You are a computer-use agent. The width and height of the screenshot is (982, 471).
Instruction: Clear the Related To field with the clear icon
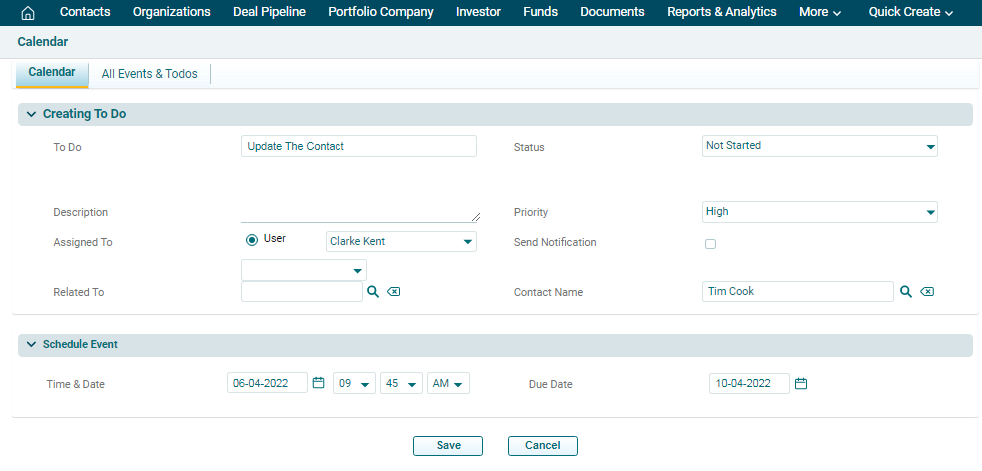click(x=393, y=291)
